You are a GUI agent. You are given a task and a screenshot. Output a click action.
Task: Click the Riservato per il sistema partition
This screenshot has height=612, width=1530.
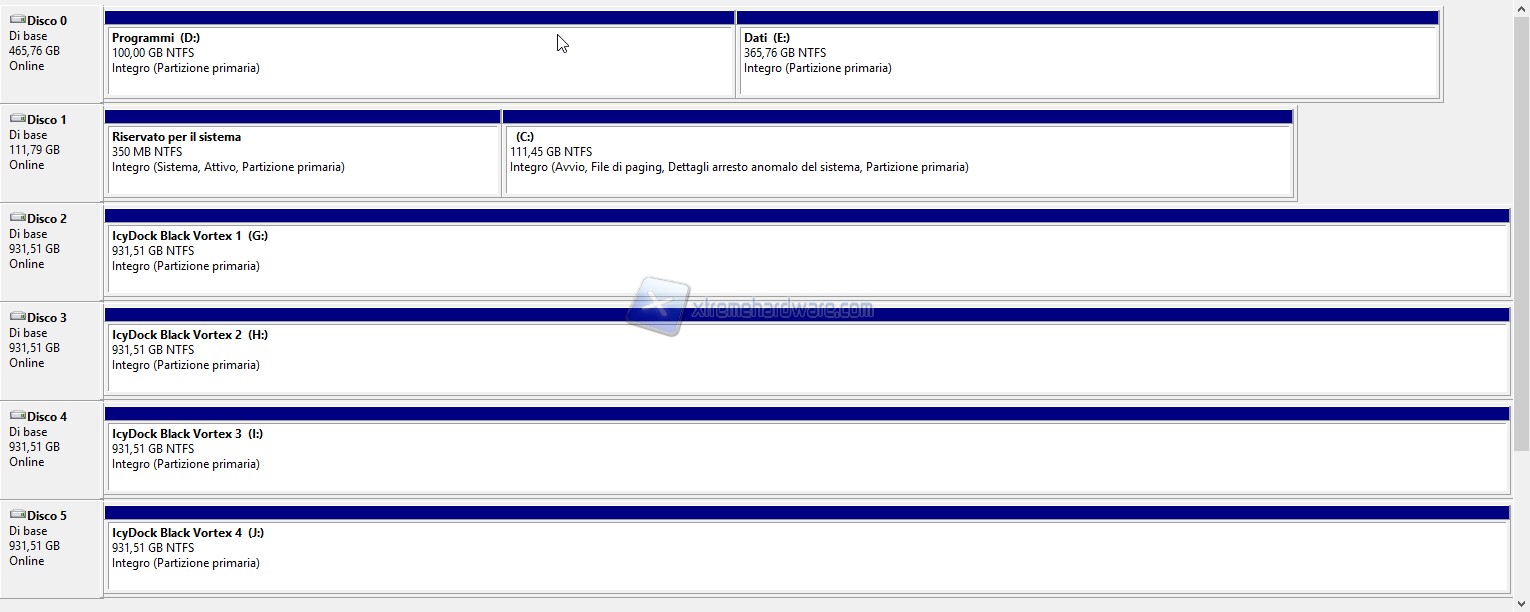[302, 160]
